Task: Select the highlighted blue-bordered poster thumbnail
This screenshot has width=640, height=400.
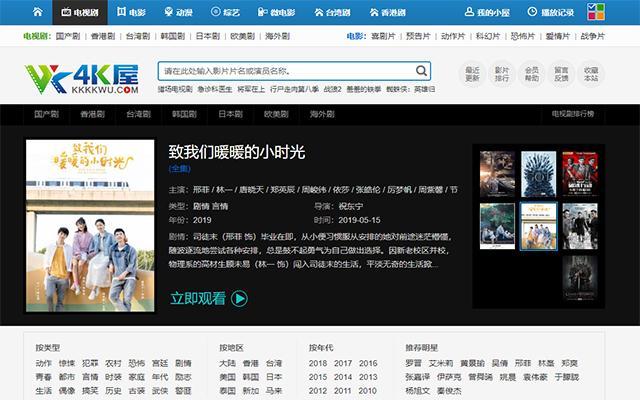Action: (538, 226)
